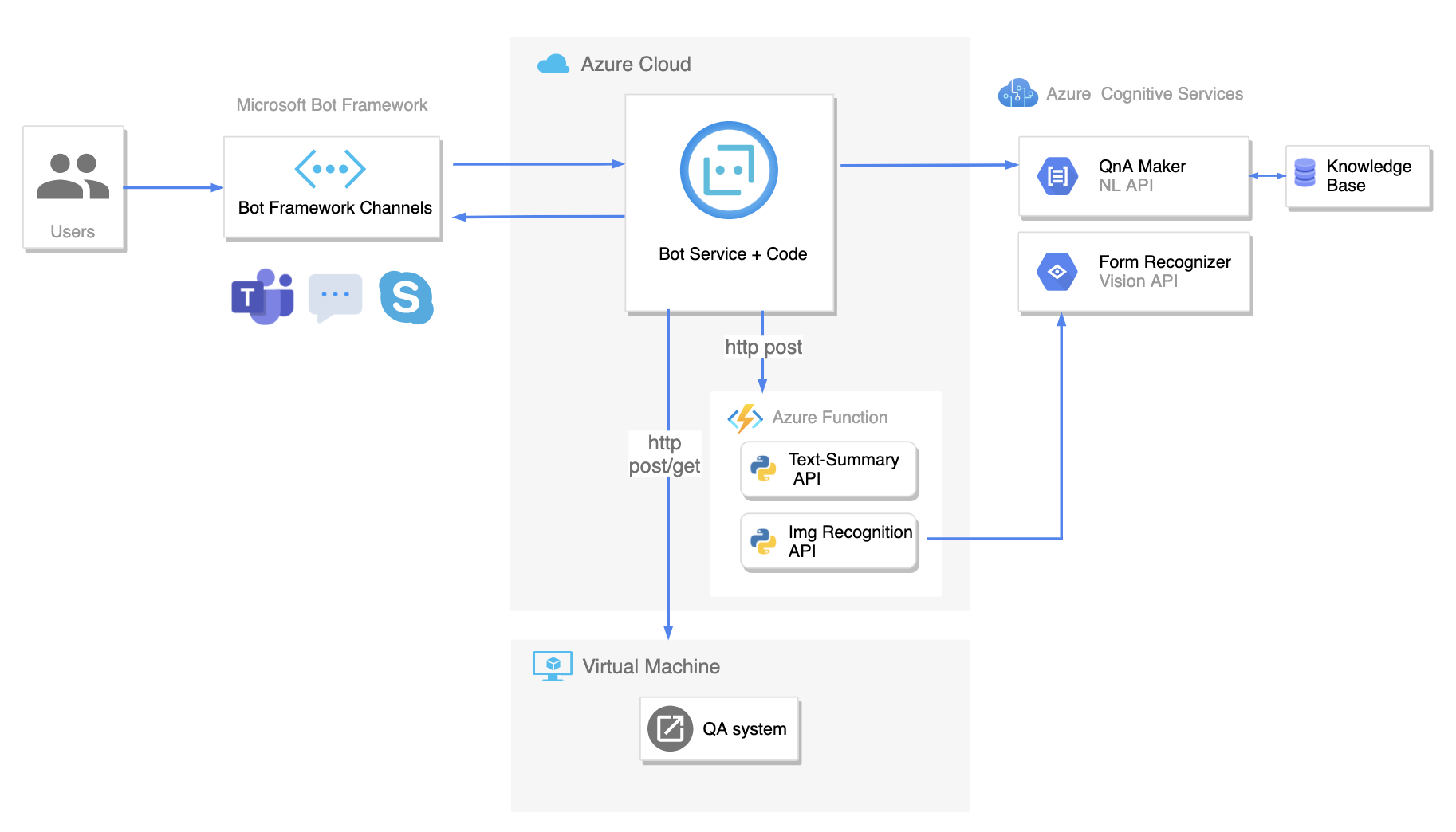Select the "http post" connector label

pyautogui.click(x=763, y=347)
